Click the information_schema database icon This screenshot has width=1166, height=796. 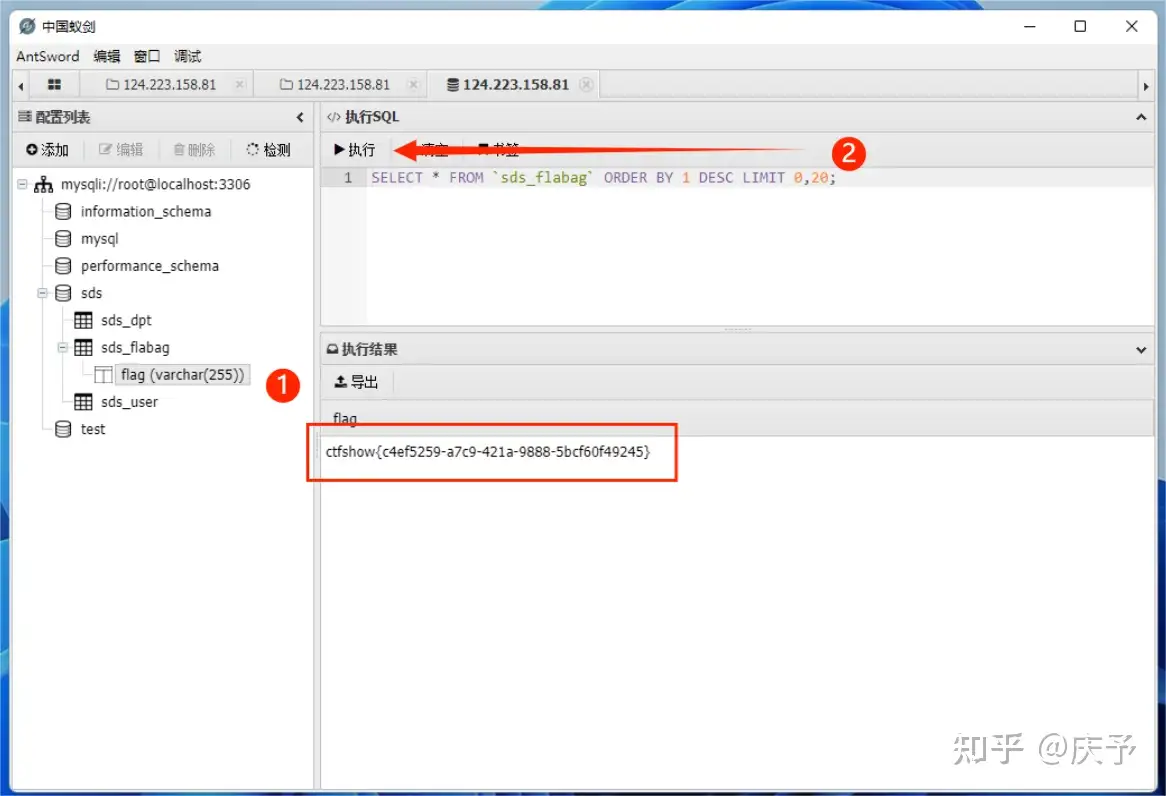point(63,211)
